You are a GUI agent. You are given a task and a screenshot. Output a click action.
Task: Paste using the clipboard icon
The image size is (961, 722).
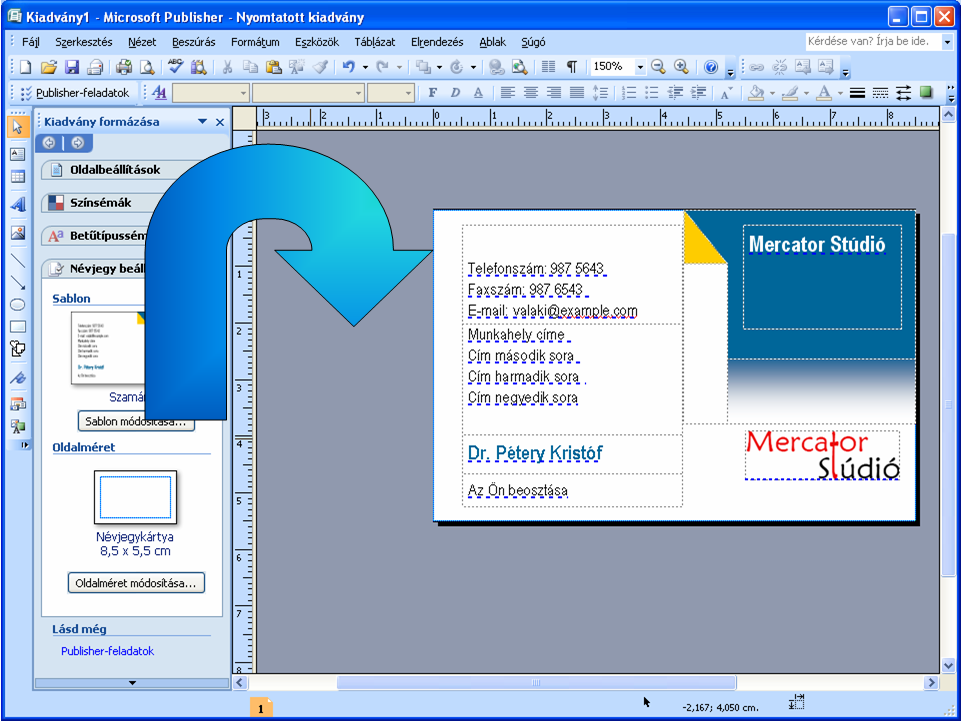coord(273,67)
